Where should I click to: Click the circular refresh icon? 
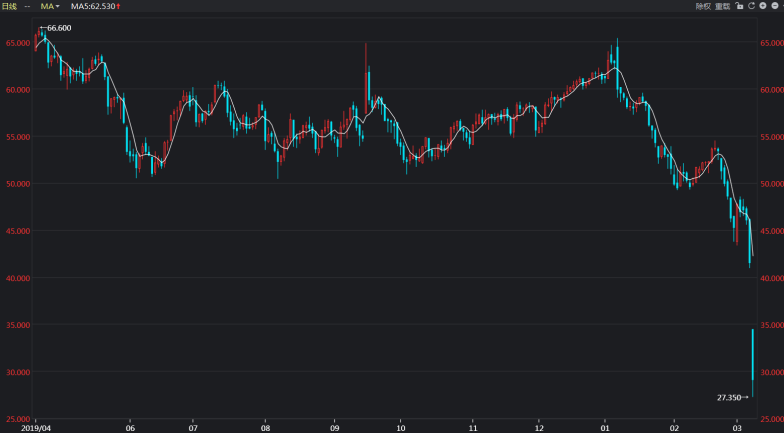pos(751,6)
